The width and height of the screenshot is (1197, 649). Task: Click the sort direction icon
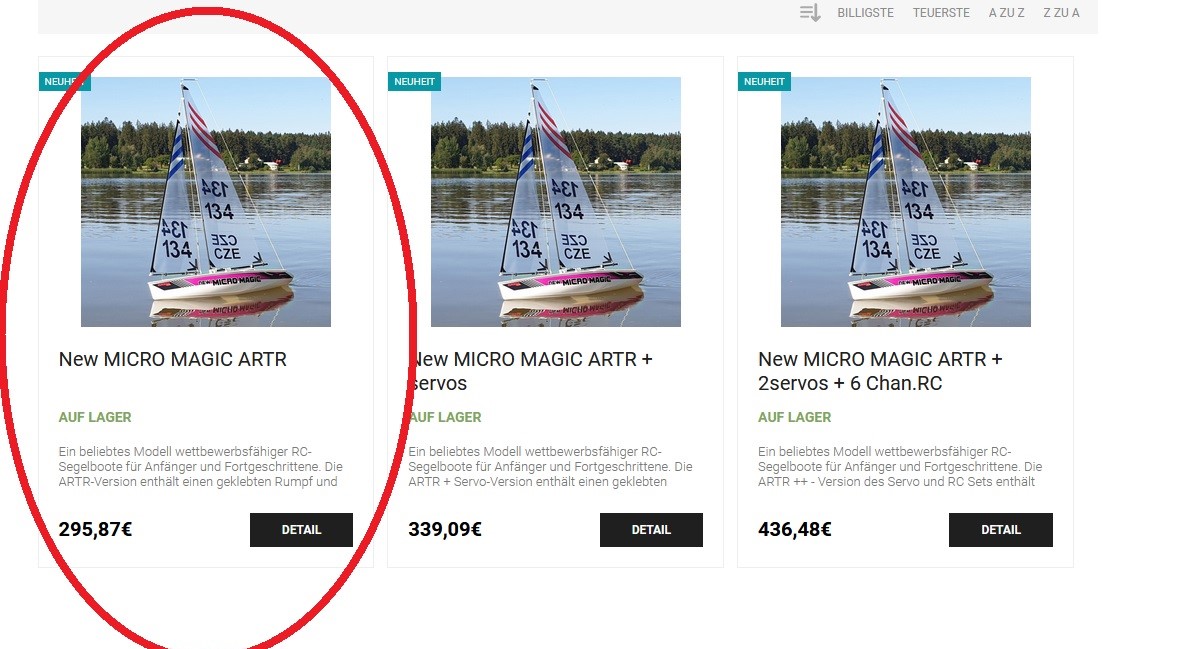pyautogui.click(x=809, y=12)
